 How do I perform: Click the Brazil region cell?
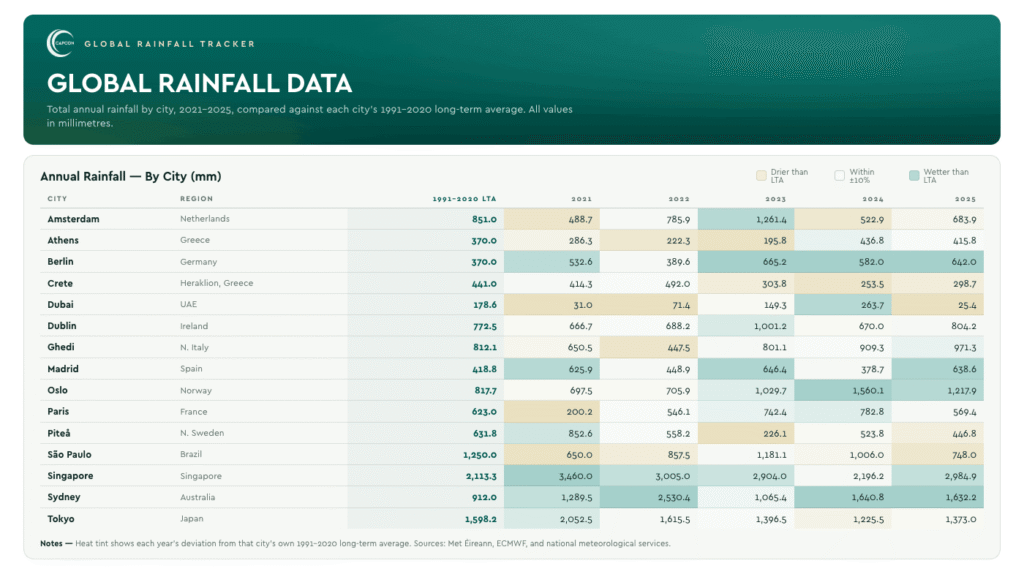click(191, 454)
